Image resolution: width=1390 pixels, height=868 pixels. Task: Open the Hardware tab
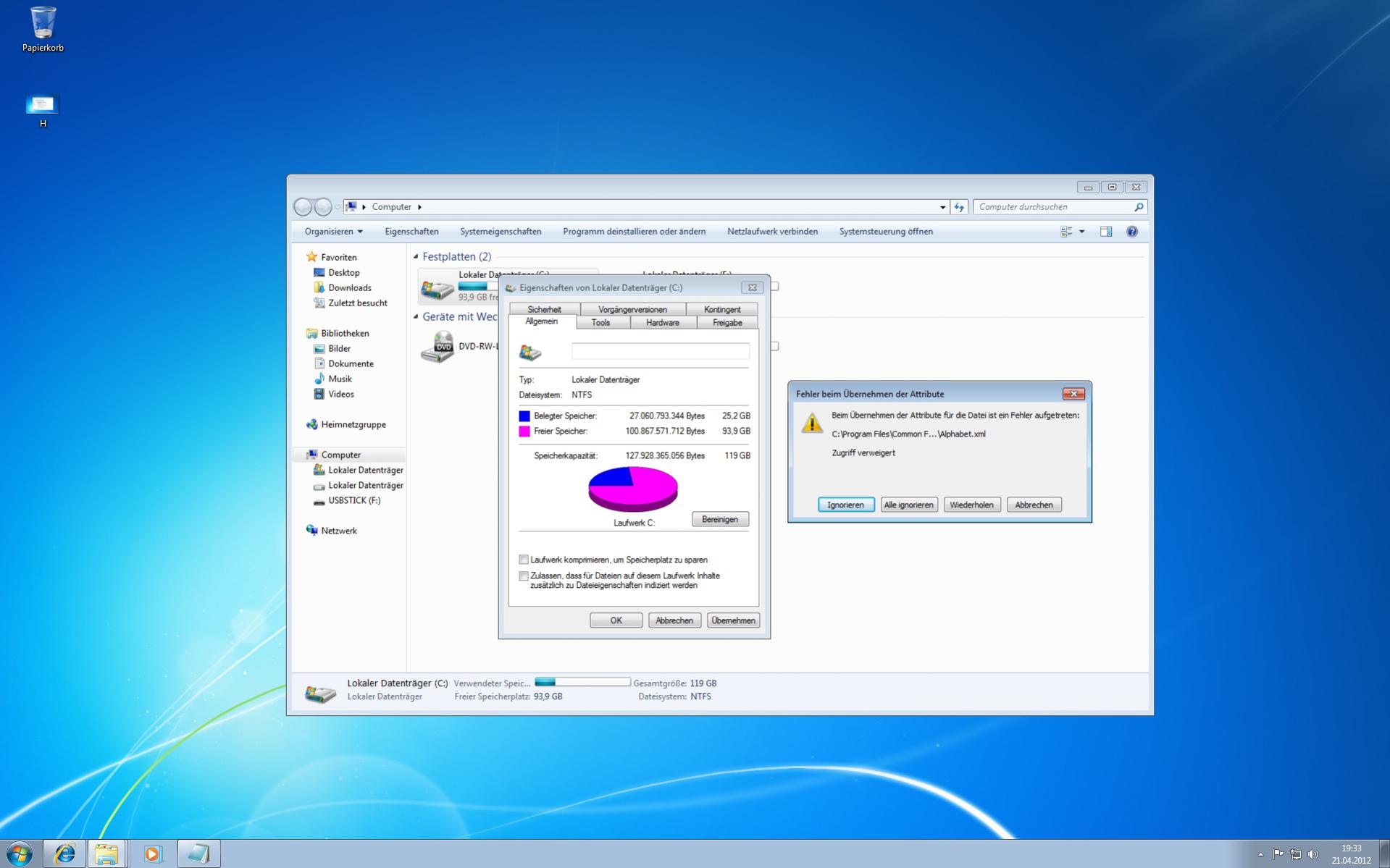(663, 323)
